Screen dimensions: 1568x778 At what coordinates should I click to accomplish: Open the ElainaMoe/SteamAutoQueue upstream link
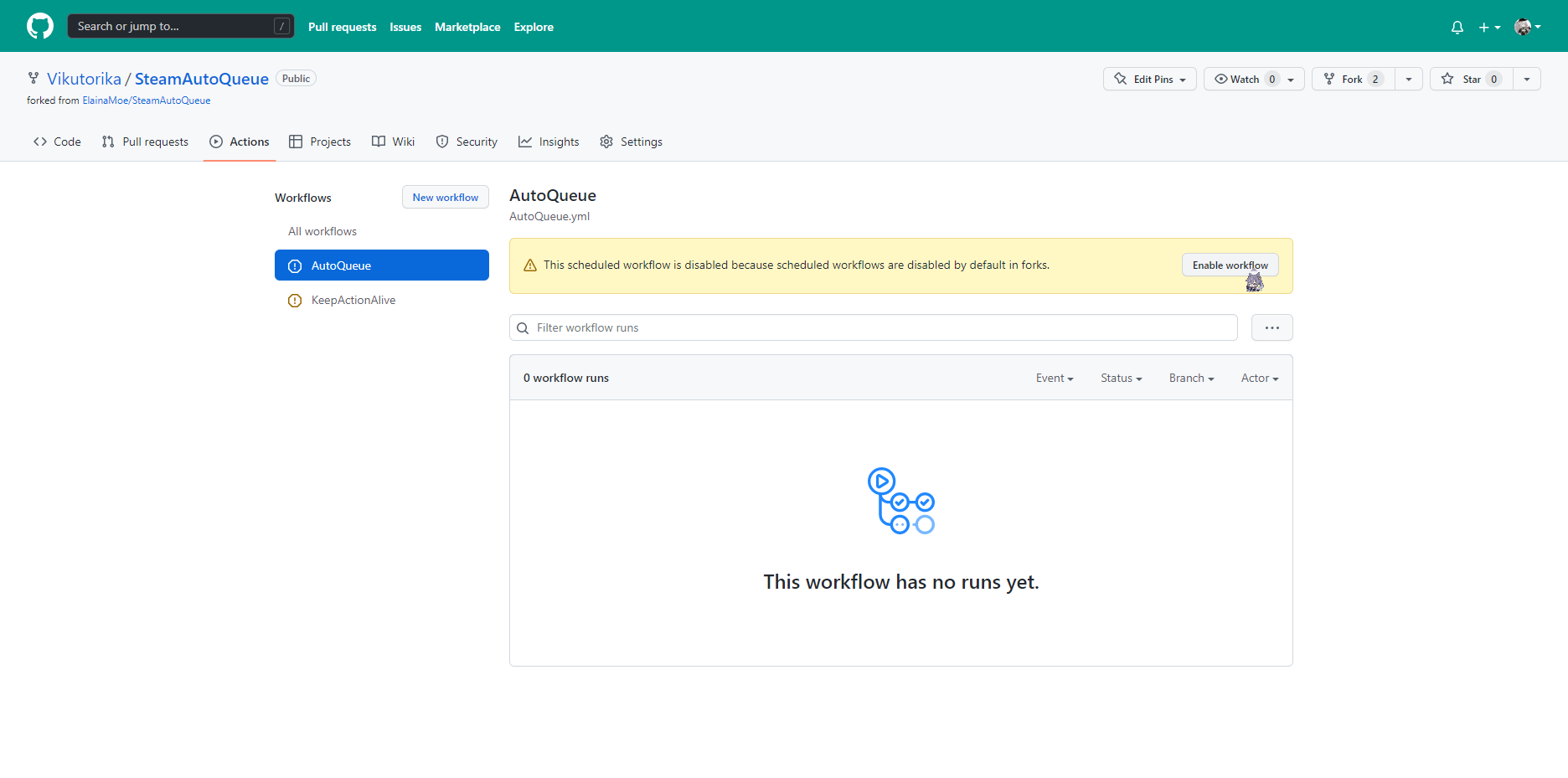[147, 100]
